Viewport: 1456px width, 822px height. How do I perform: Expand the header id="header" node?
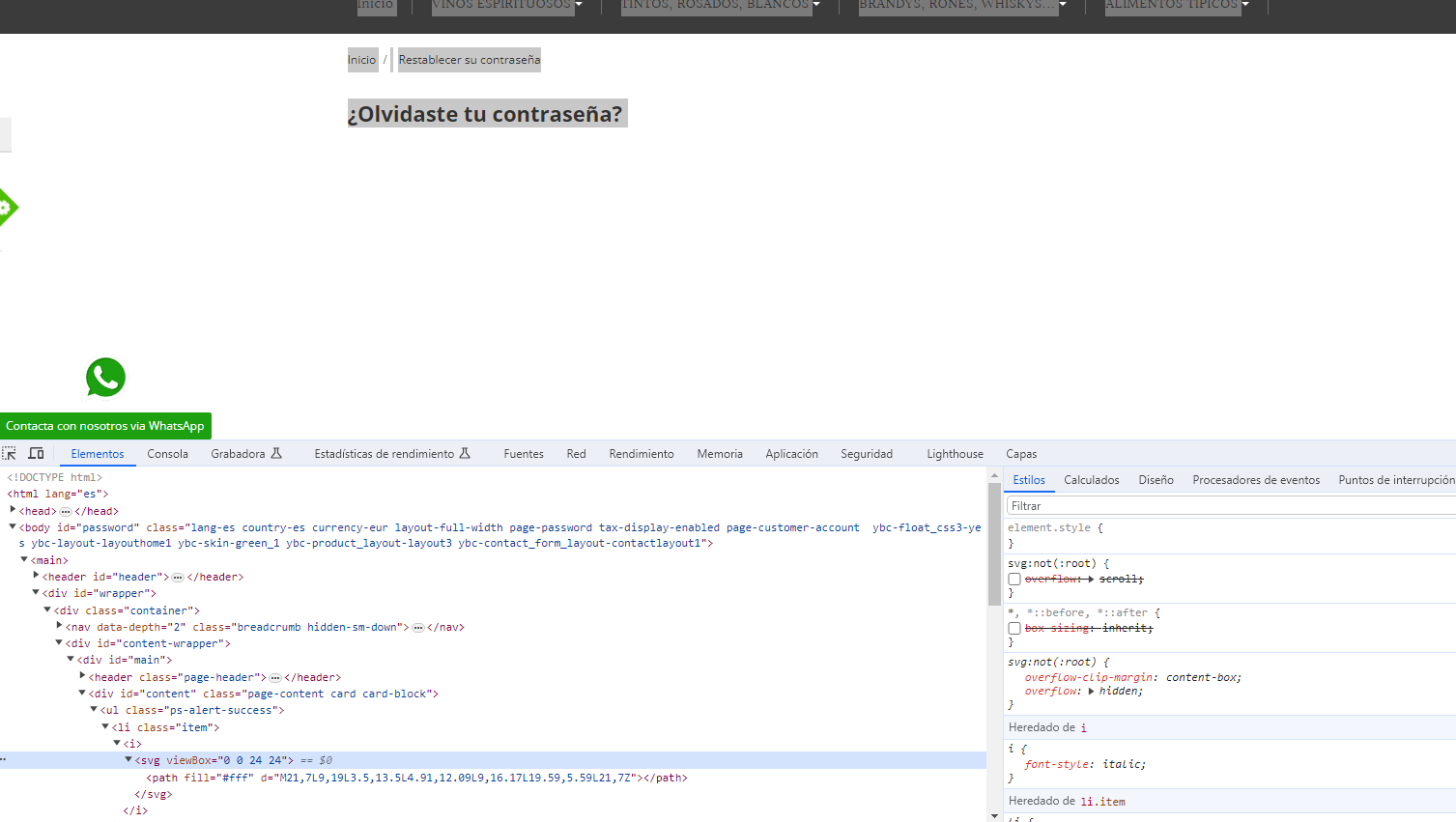(36, 576)
